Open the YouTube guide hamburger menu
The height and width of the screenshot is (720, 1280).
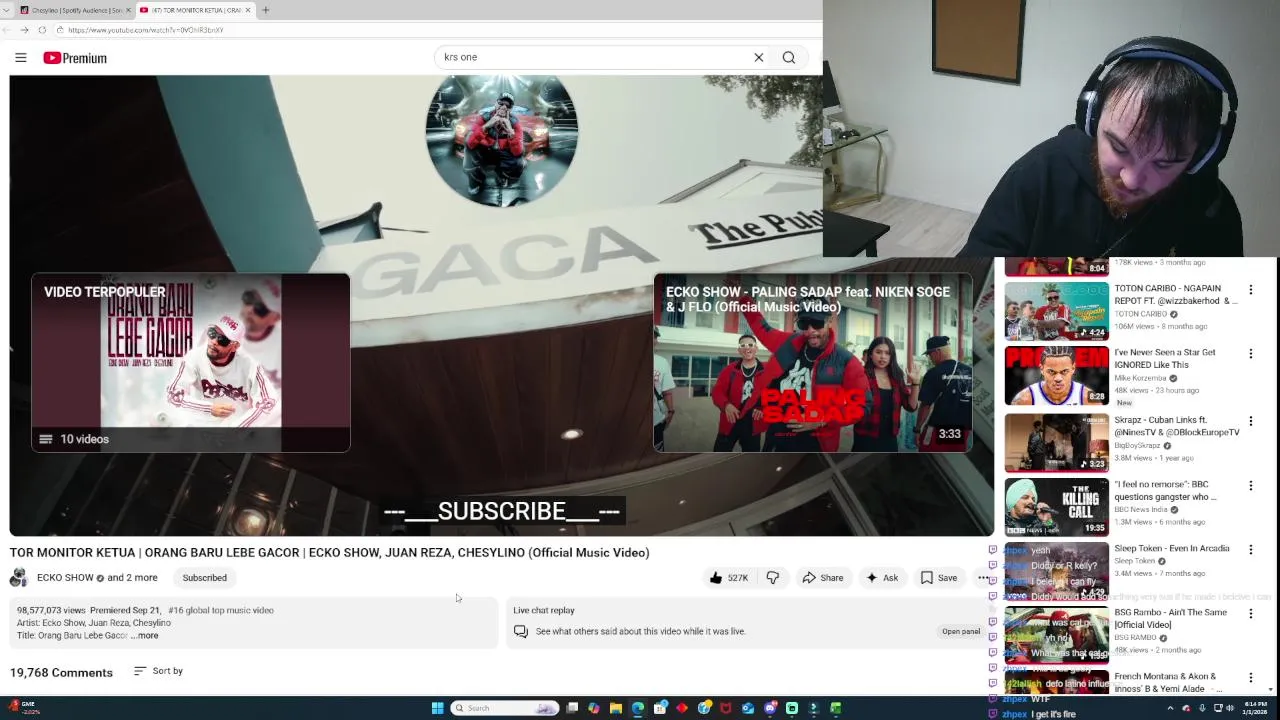click(20, 58)
